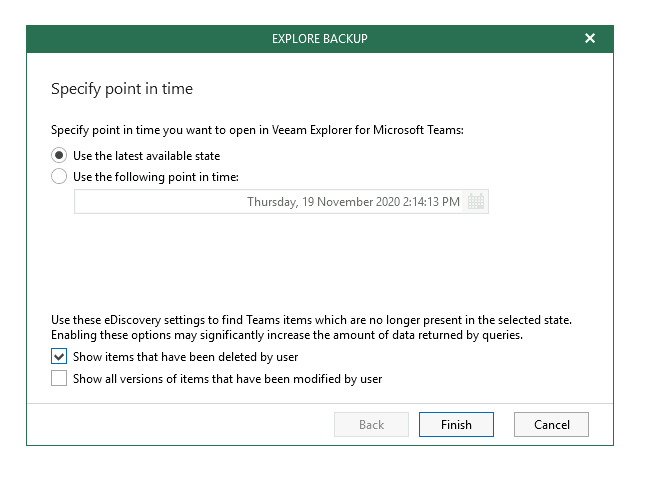Click the '2:14:13 PM' time value

tap(431, 202)
